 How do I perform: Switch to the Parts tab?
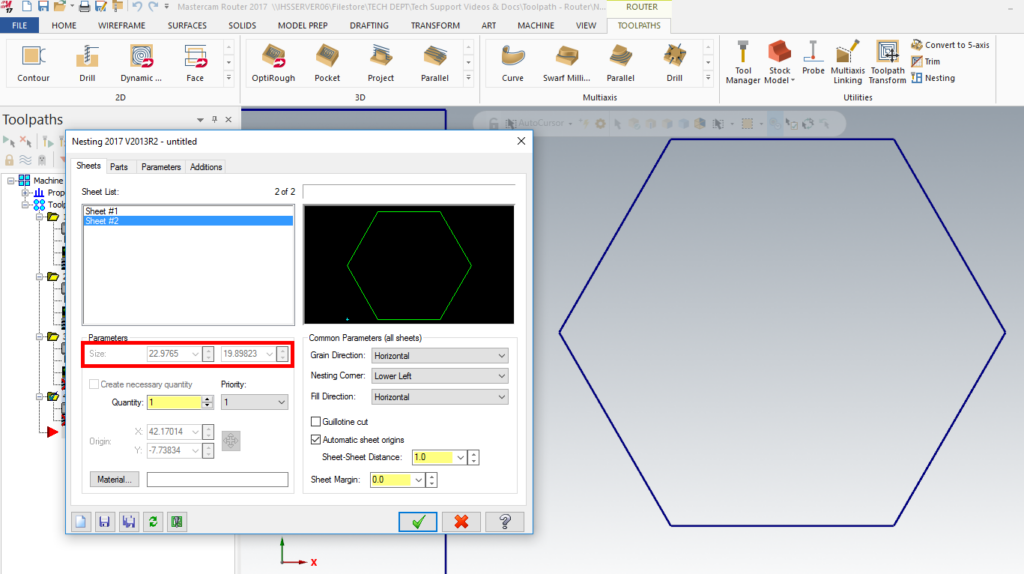click(119, 167)
